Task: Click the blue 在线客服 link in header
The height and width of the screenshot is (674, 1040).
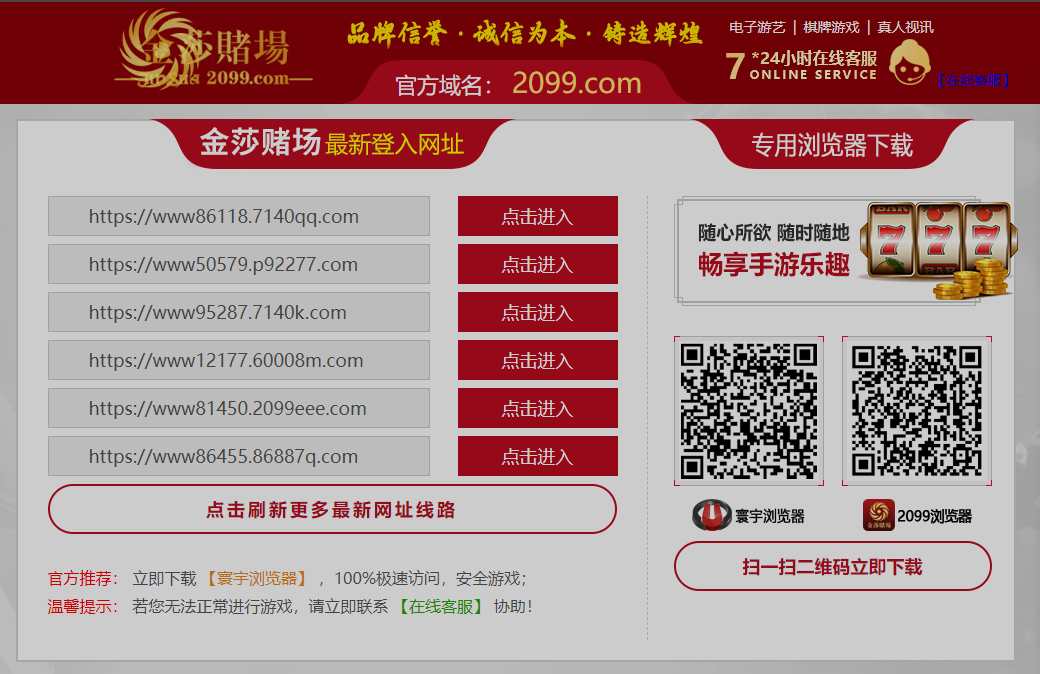Action: click(x=972, y=80)
